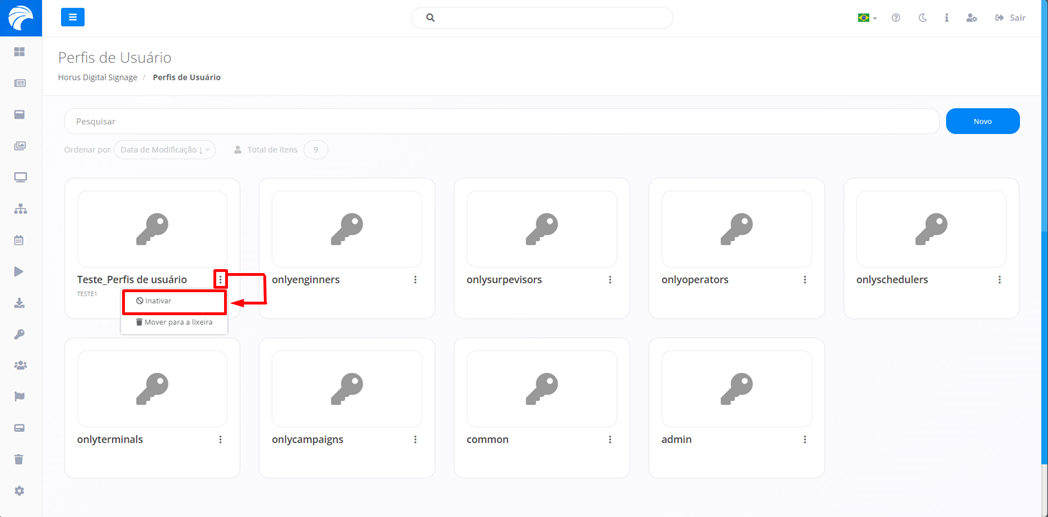Open options menu for onlysurpevisors
This screenshot has height=517, width=1048.
[x=610, y=280]
